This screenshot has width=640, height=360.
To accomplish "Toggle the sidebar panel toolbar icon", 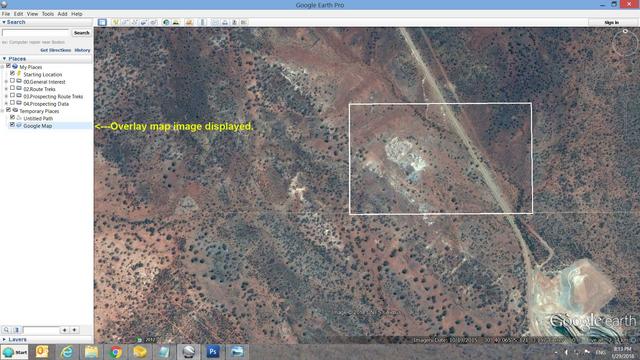I will [102, 22].
